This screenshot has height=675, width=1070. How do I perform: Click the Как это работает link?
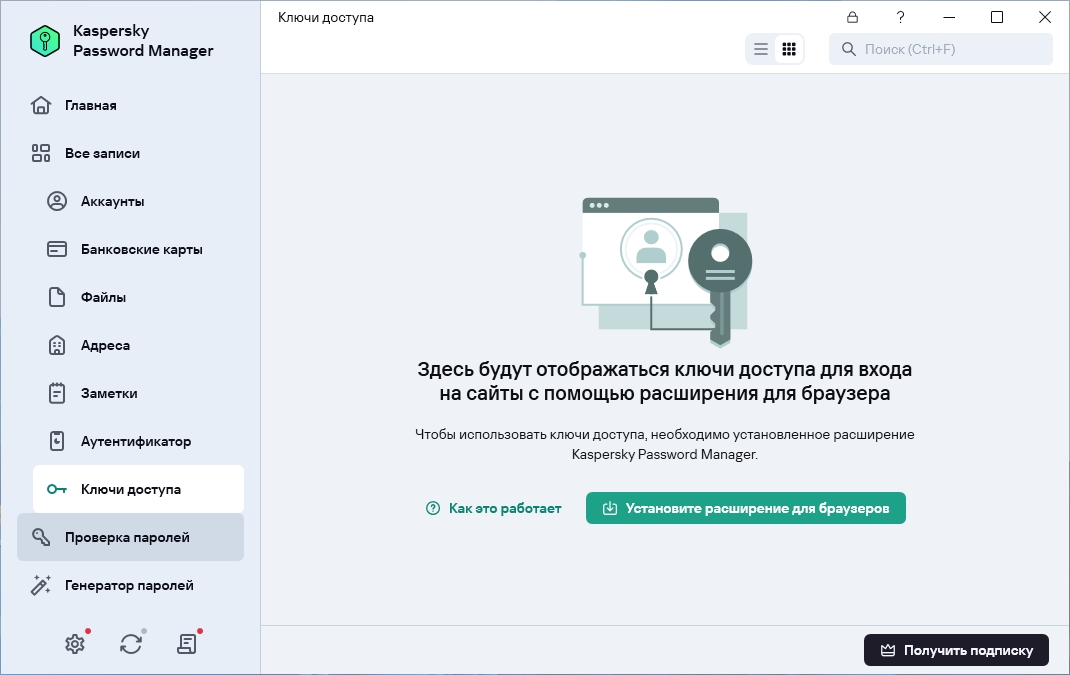(493, 508)
